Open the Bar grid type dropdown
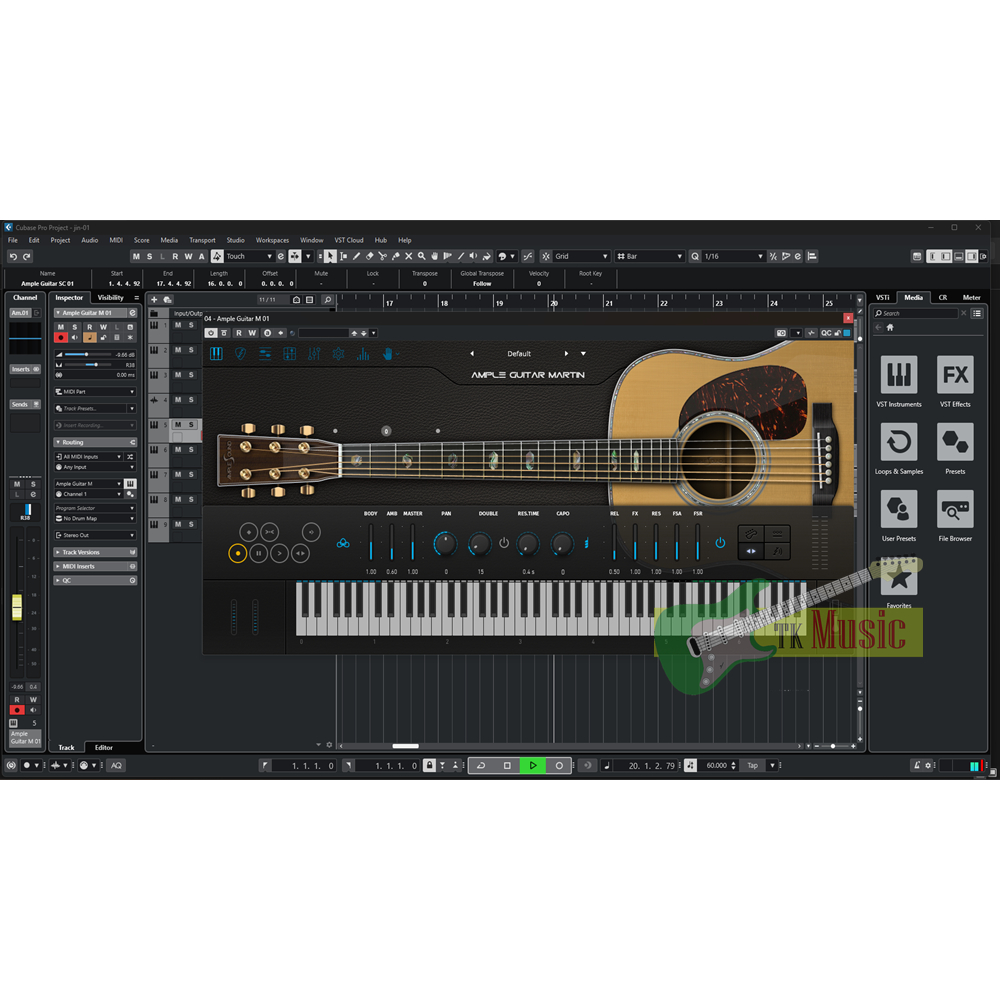The image size is (1000, 1000). 650,256
